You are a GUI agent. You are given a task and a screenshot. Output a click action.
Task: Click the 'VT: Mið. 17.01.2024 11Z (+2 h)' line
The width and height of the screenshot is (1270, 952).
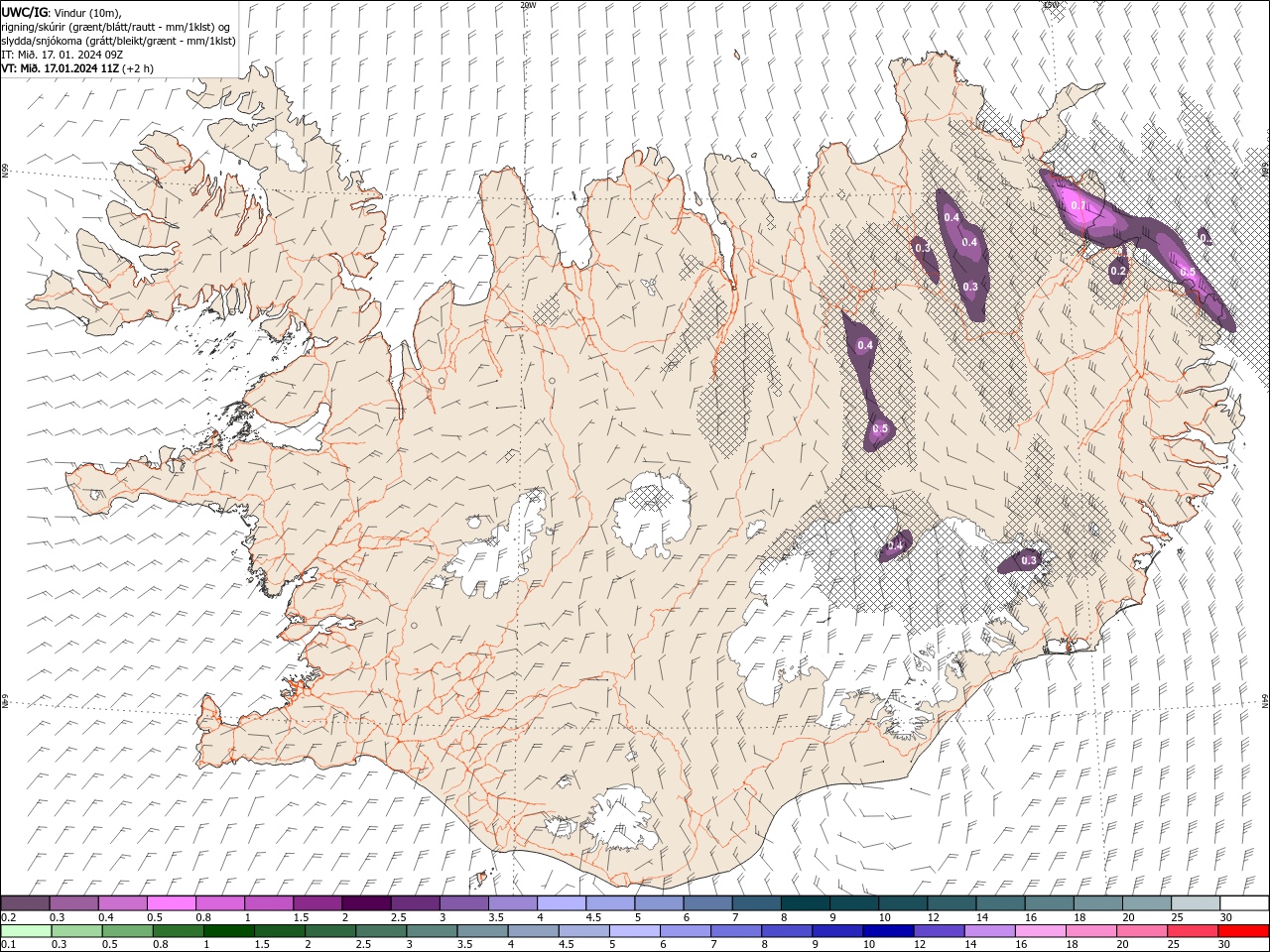coord(77,68)
